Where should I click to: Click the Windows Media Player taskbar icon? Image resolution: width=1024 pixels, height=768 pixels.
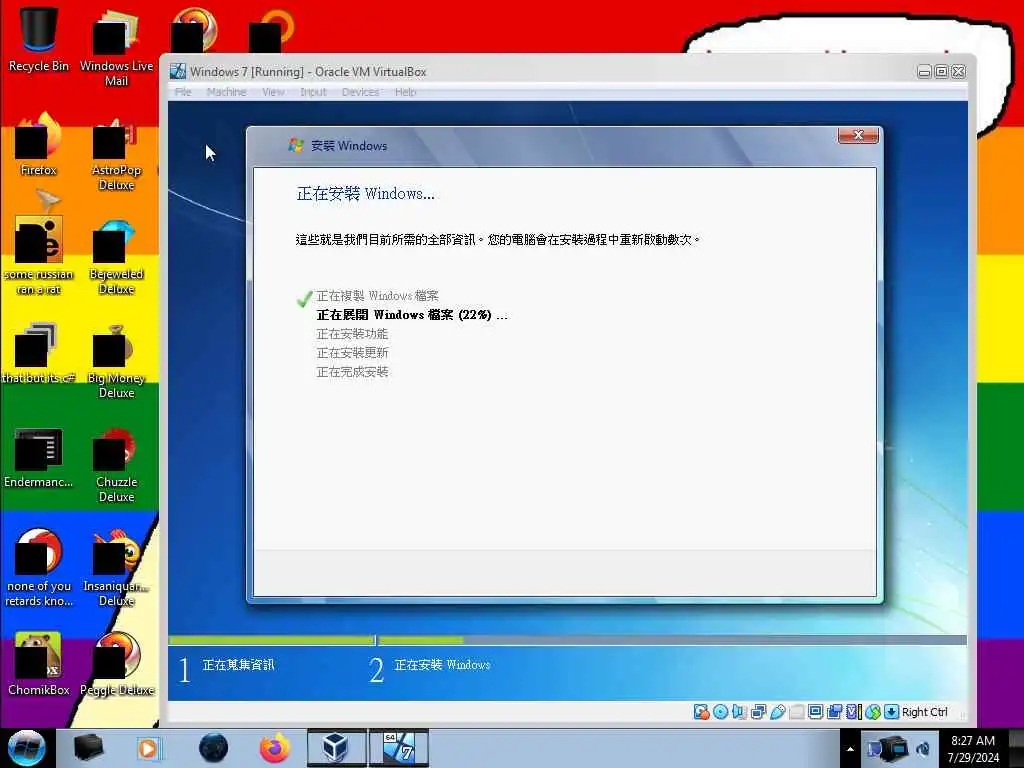pos(148,748)
